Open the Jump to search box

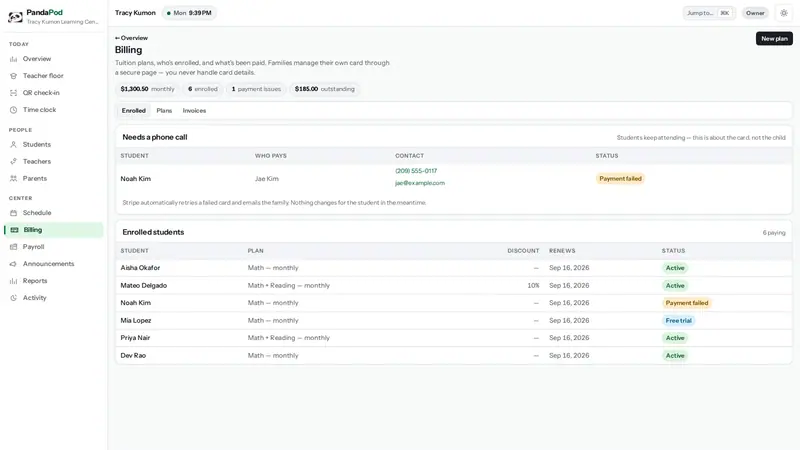[709, 13]
